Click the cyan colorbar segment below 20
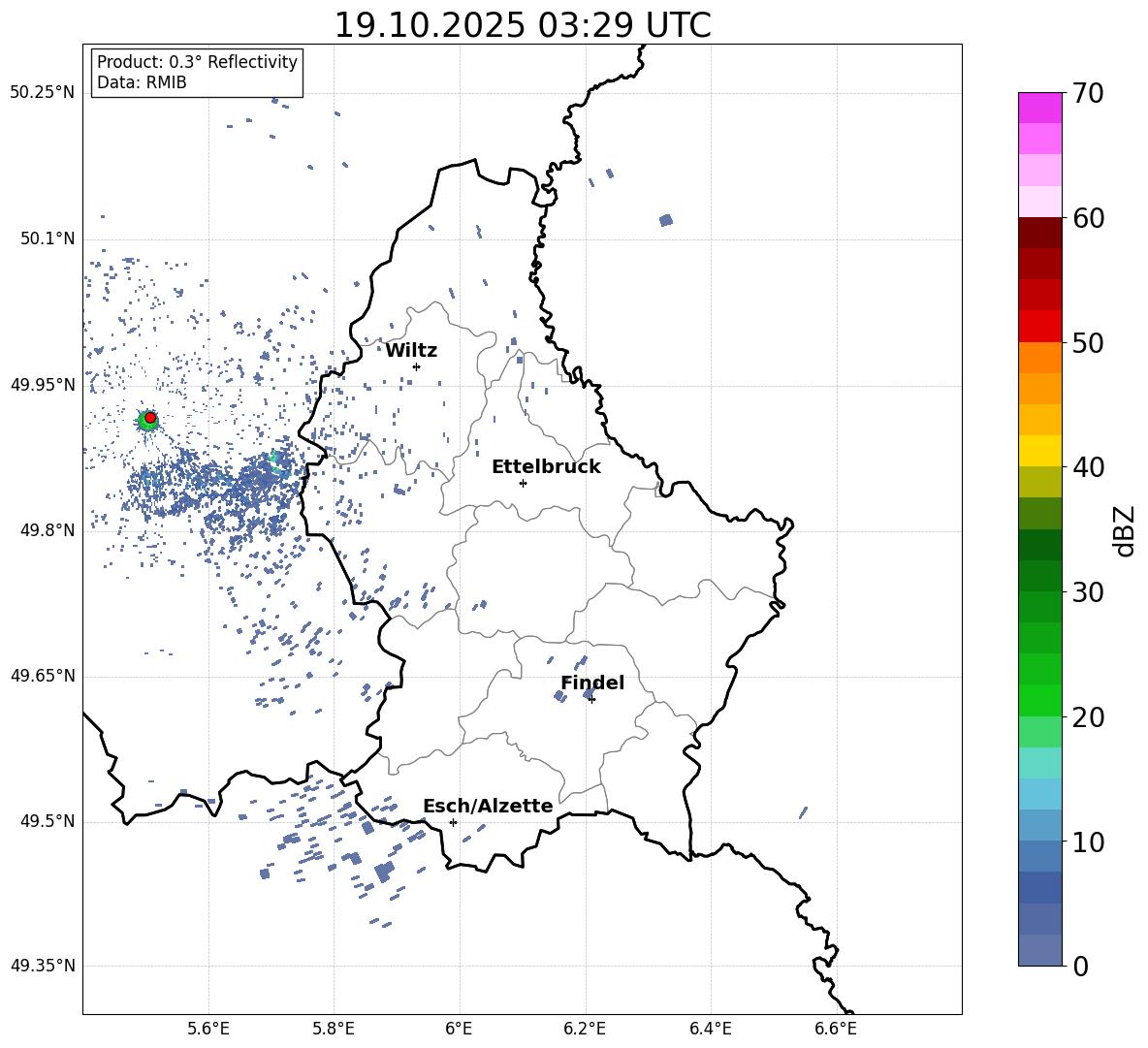 pyautogui.click(x=1040, y=763)
